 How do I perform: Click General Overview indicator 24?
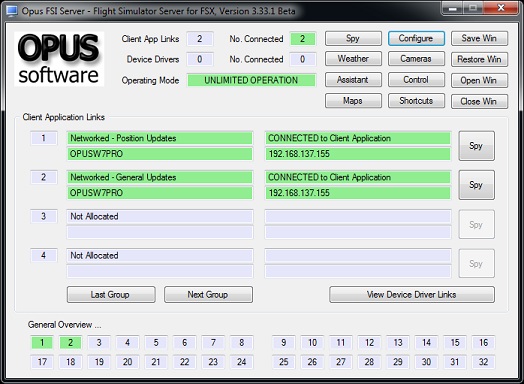[242, 362]
